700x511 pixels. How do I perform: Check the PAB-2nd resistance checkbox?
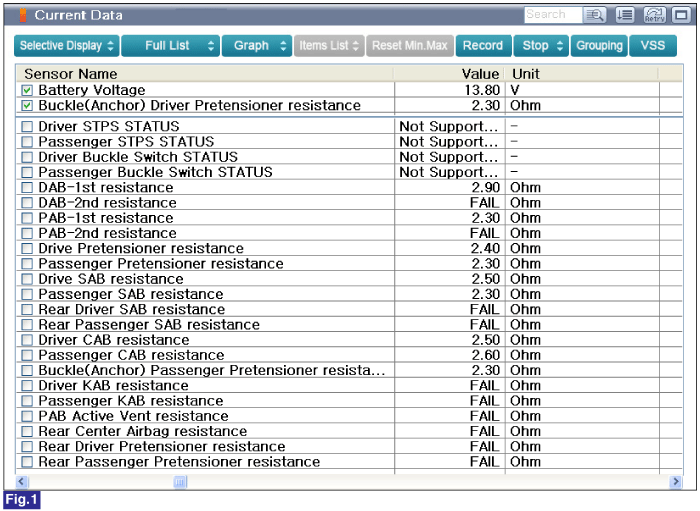(27, 233)
